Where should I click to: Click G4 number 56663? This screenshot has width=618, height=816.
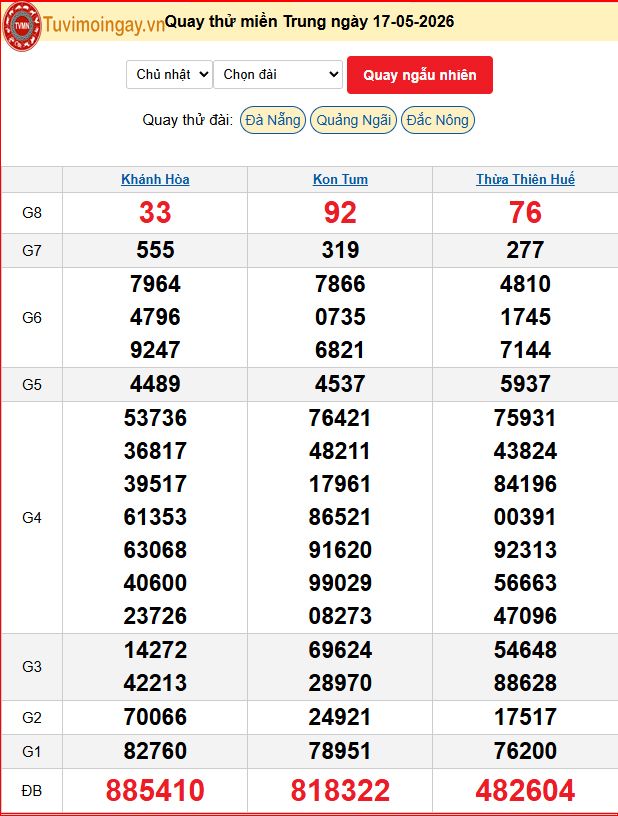pos(525,583)
